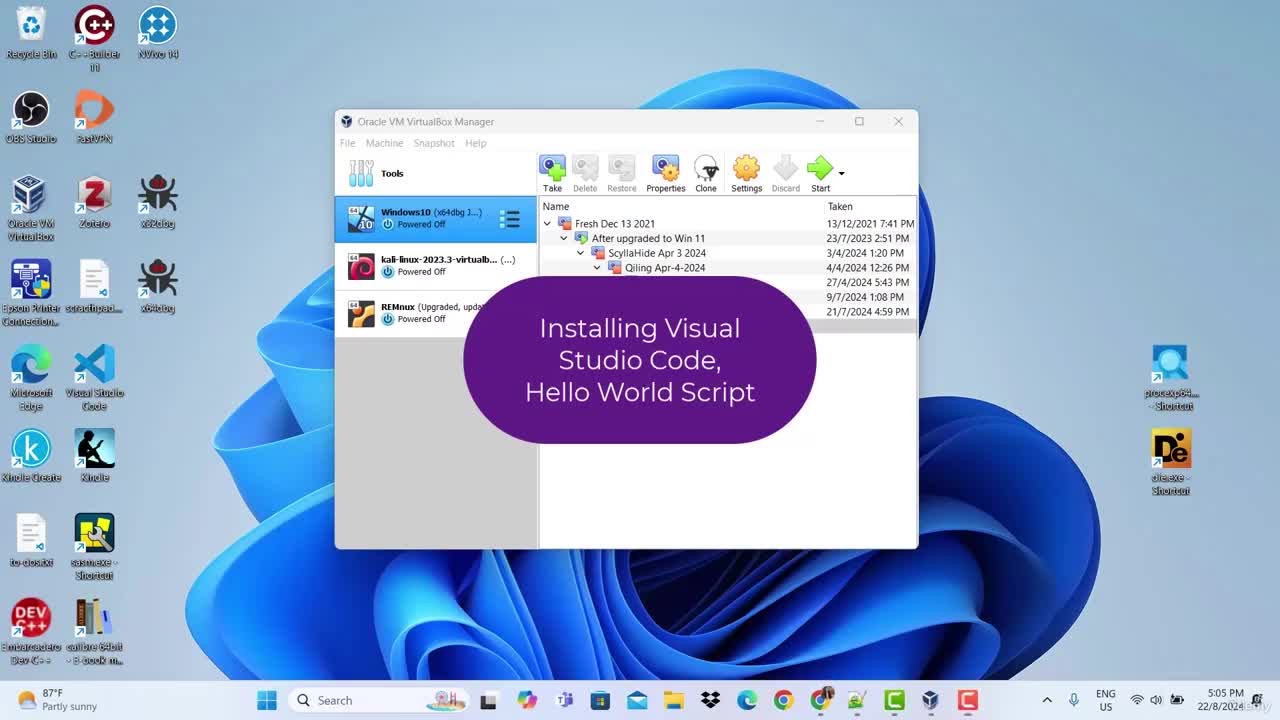Open the Snapshot menu
The height and width of the screenshot is (720, 1280).
(x=434, y=143)
